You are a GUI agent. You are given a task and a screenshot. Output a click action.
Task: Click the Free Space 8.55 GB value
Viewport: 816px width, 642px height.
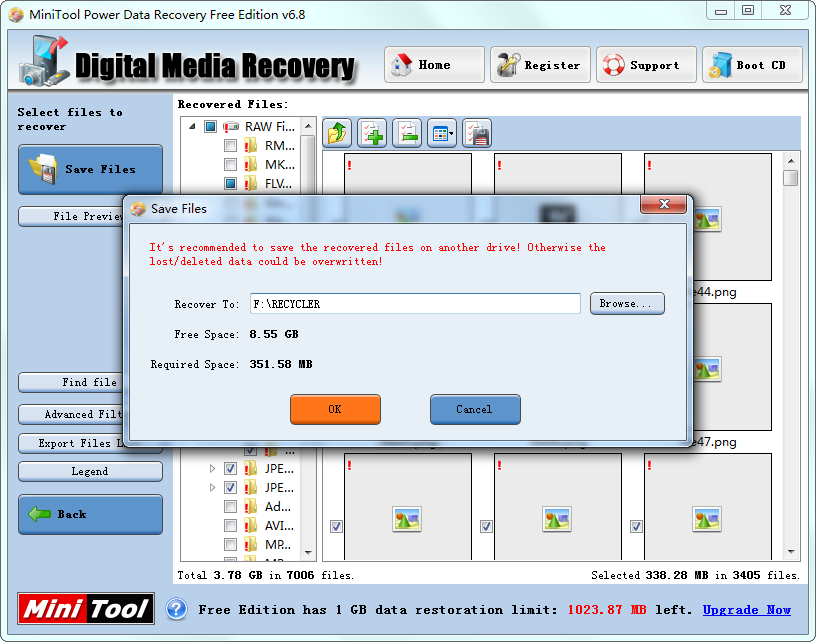click(274, 334)
